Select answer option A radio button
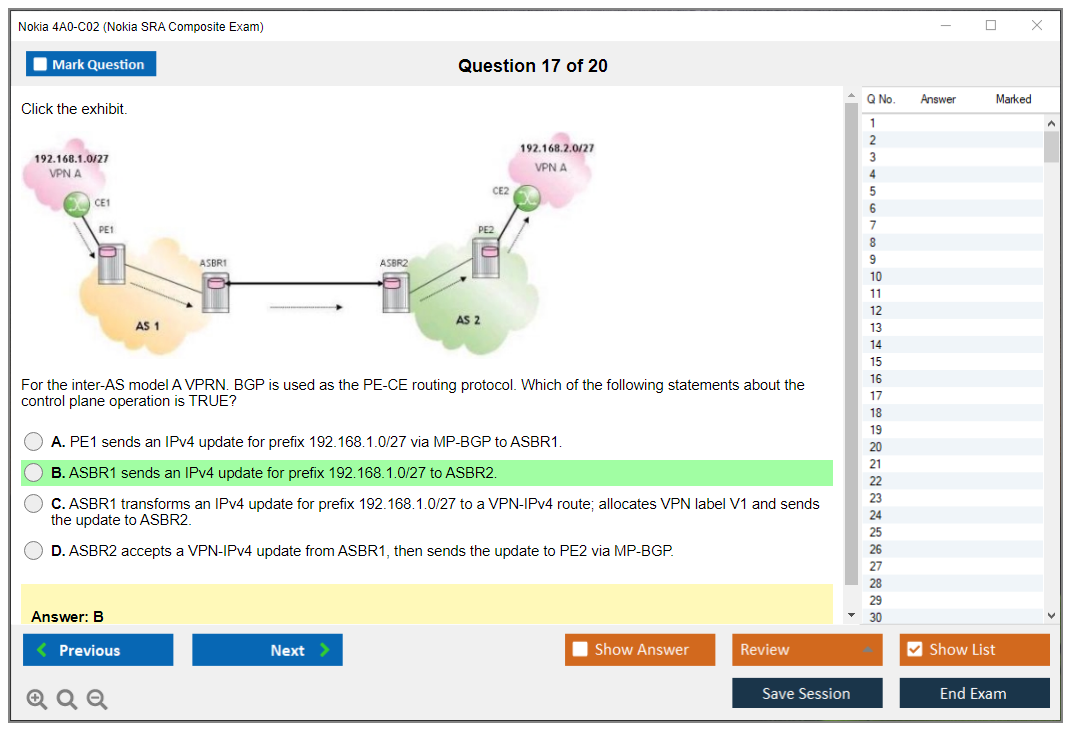 tap(34, 442)
